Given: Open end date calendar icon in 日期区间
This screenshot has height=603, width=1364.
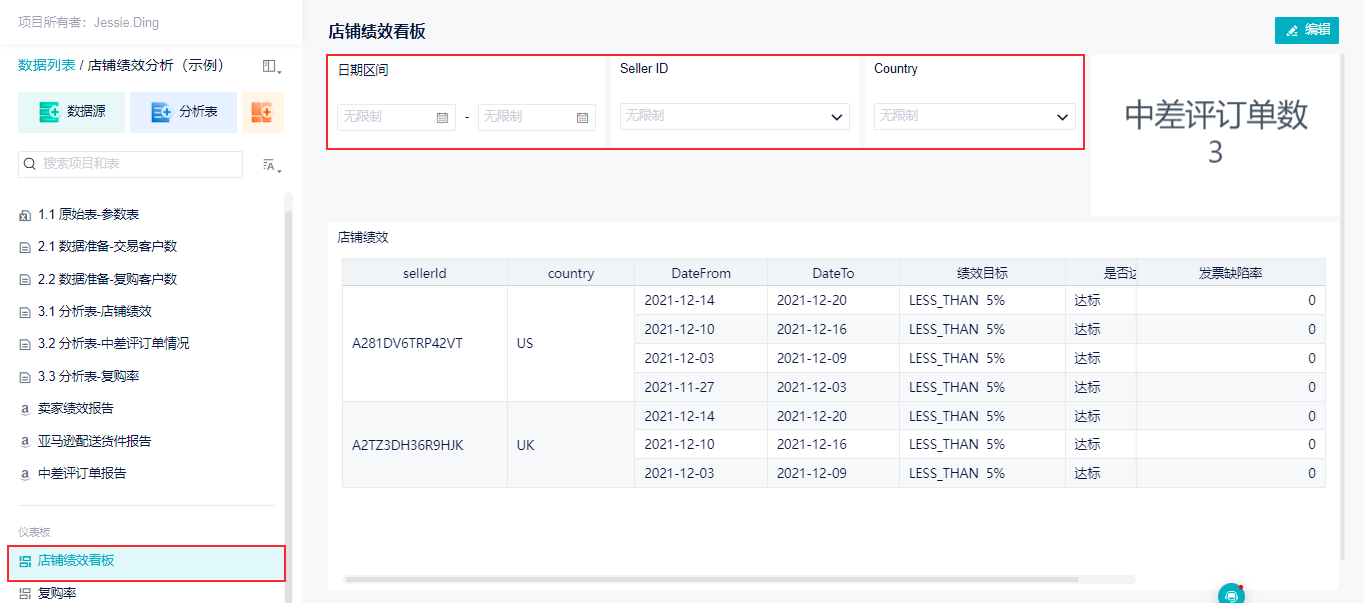Looking at the screenshot, I should point(582,118).
